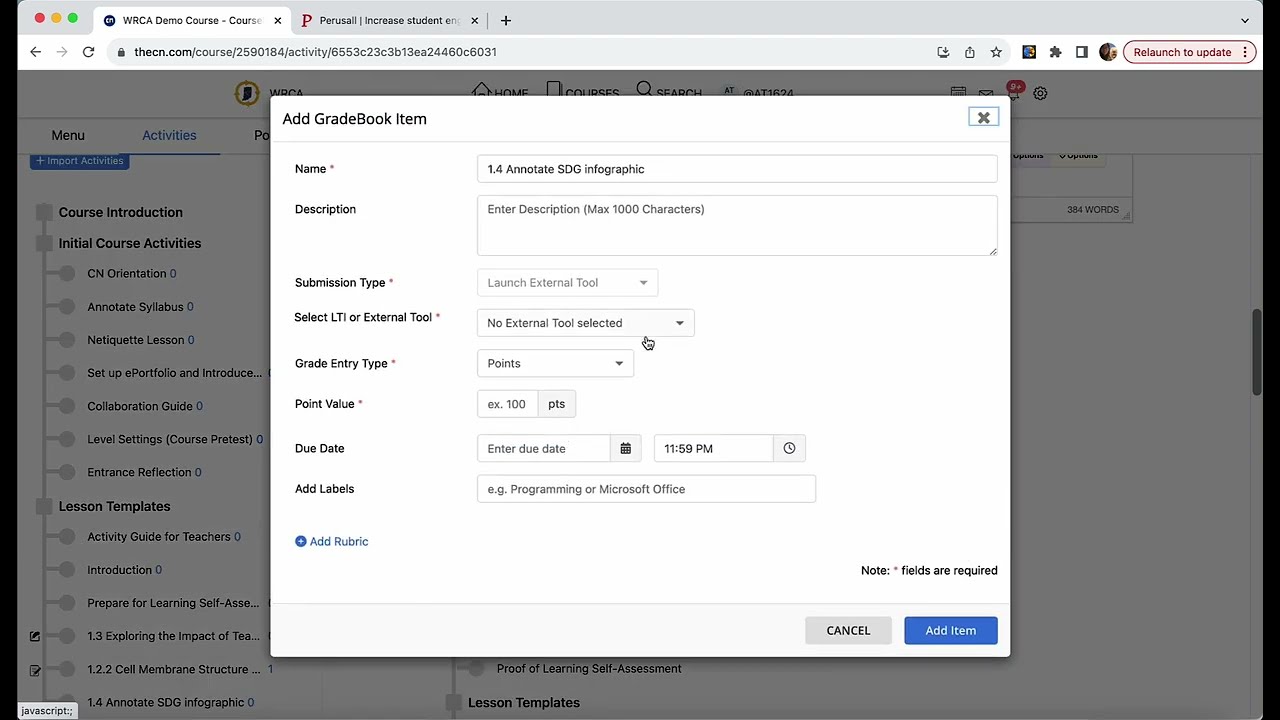Click the pts unit label
Image resolution: width=1280 pixels, height=720 pixels.
pos(557,404)
